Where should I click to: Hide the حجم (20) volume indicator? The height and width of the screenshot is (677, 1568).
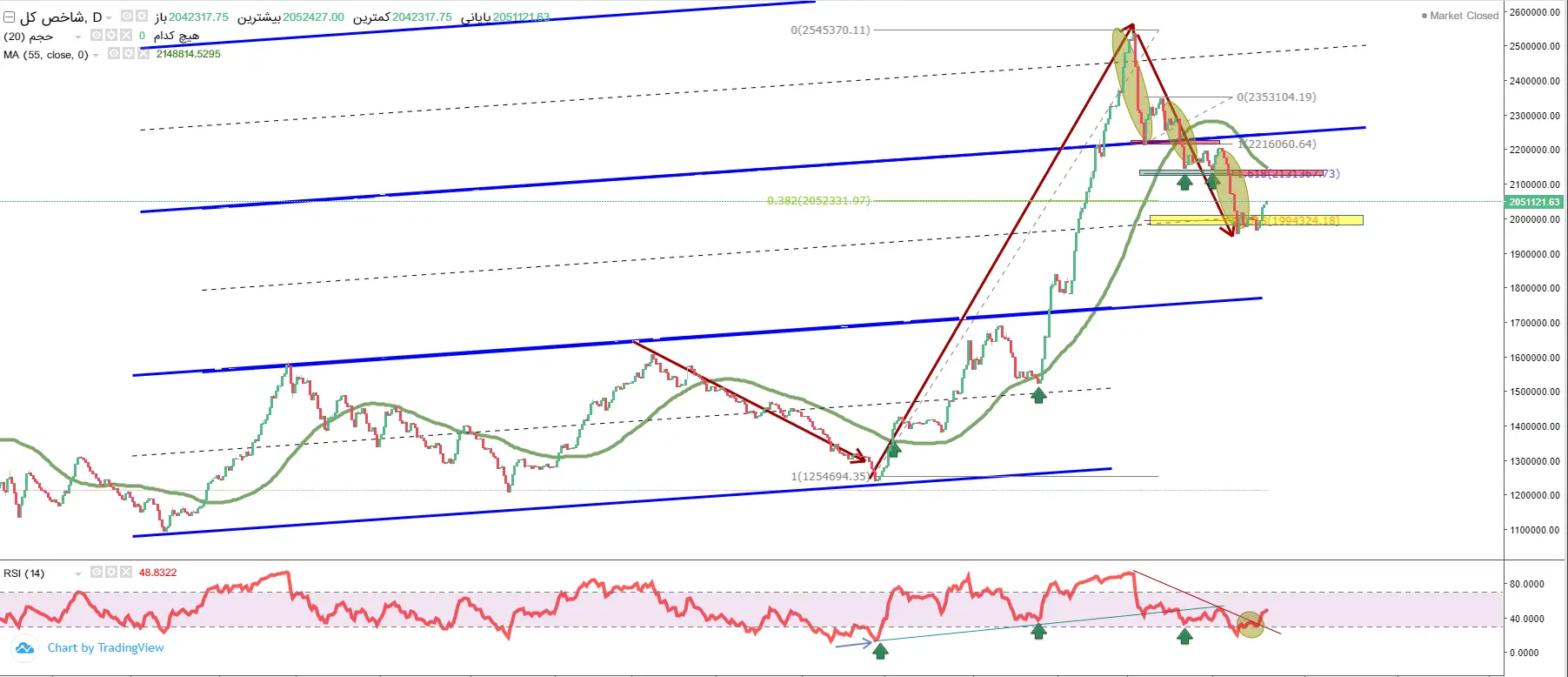pos(97,36)
